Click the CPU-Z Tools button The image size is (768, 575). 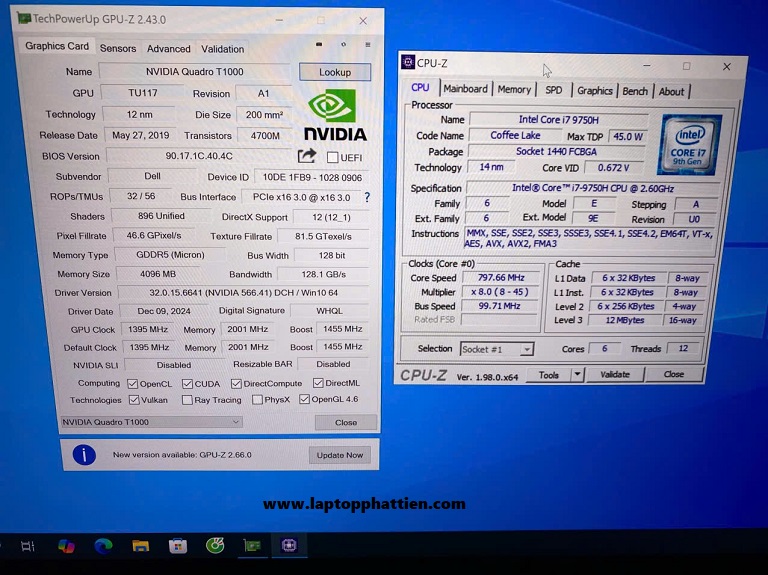coord(549,375)
